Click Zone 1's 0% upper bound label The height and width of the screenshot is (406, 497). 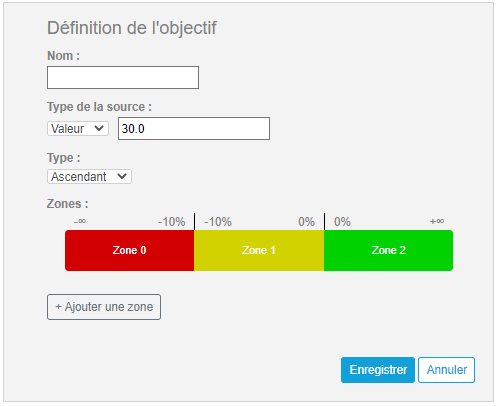pos(306,222)
